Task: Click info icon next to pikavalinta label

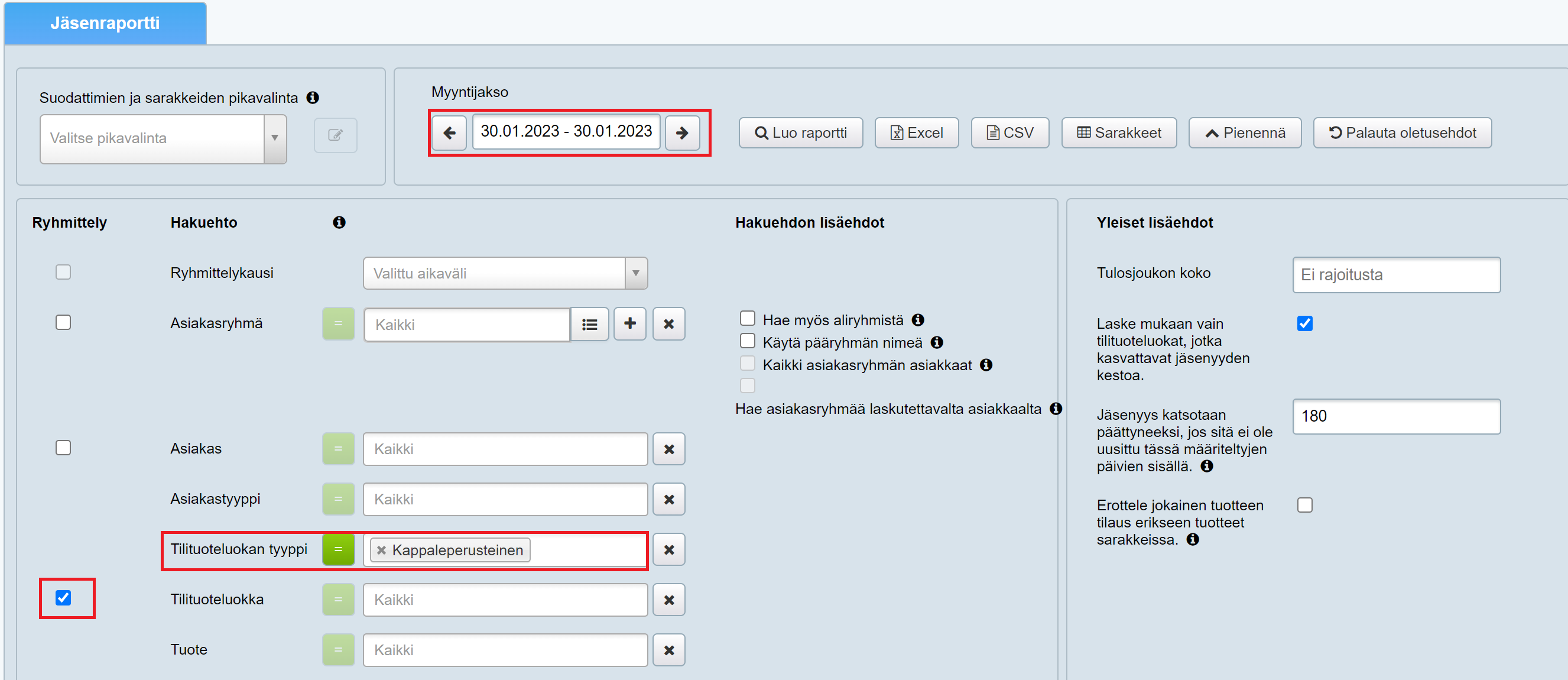Action: point(313,98)
